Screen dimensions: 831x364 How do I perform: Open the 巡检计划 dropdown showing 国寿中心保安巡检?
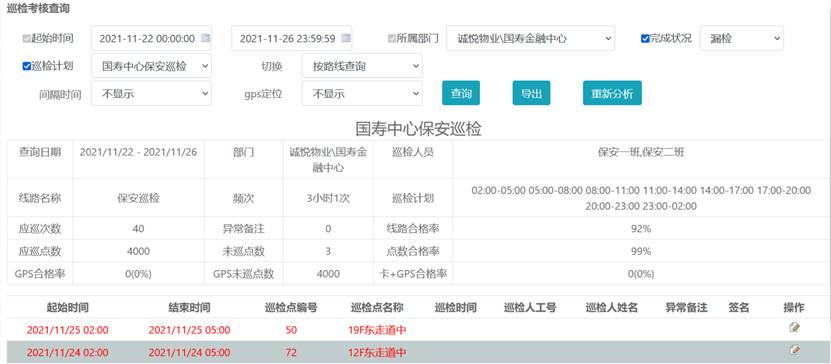(x=151, y=66)
